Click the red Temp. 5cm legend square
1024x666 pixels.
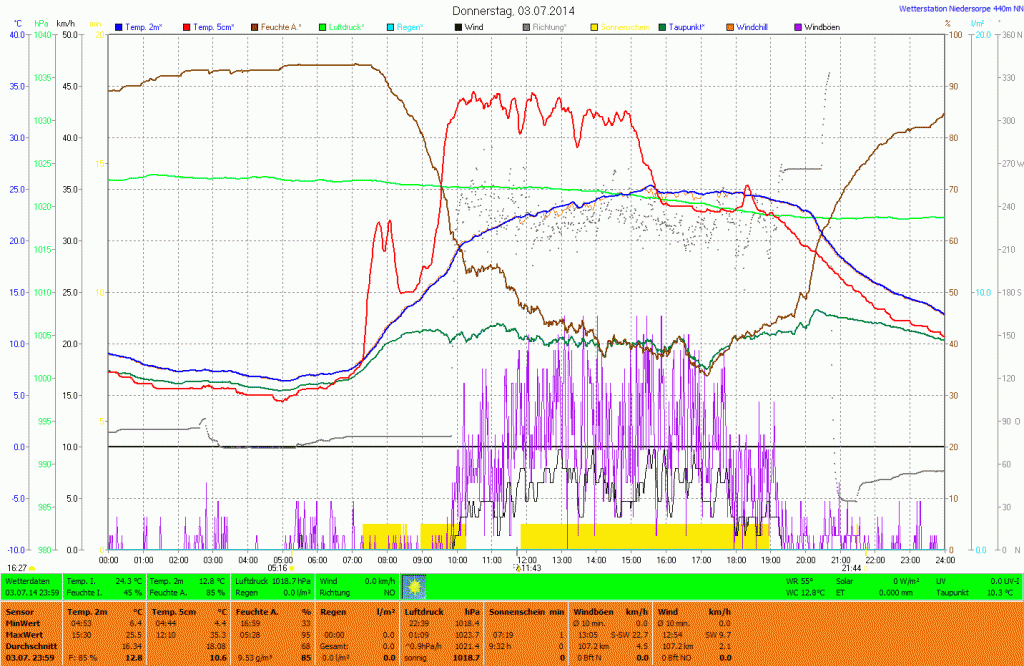[187, 27]
